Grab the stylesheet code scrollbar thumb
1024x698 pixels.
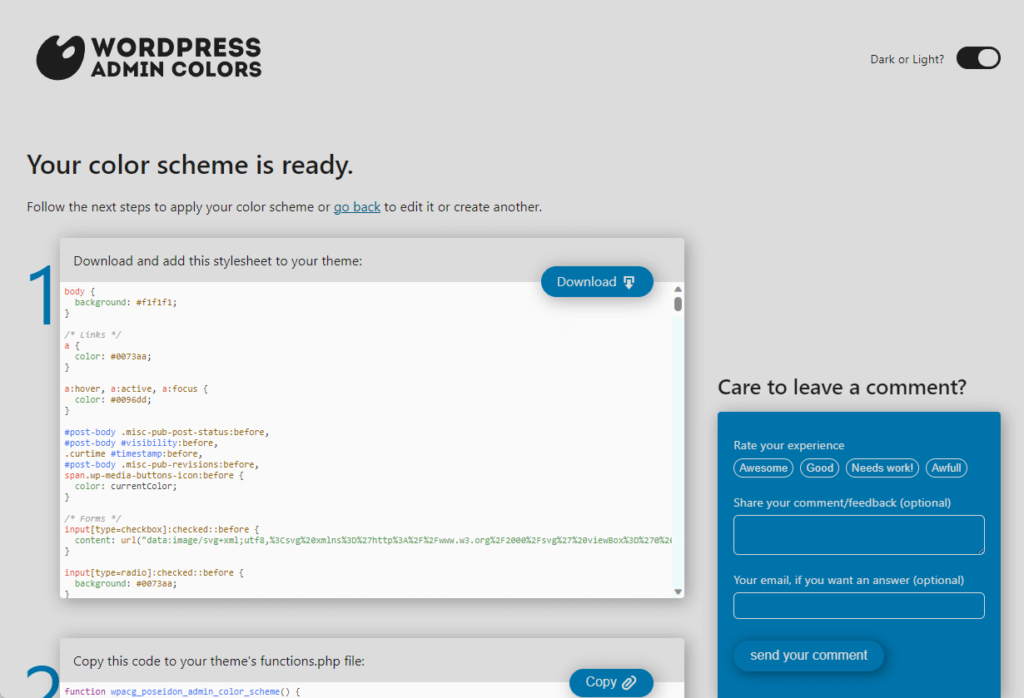coord(678,304)
